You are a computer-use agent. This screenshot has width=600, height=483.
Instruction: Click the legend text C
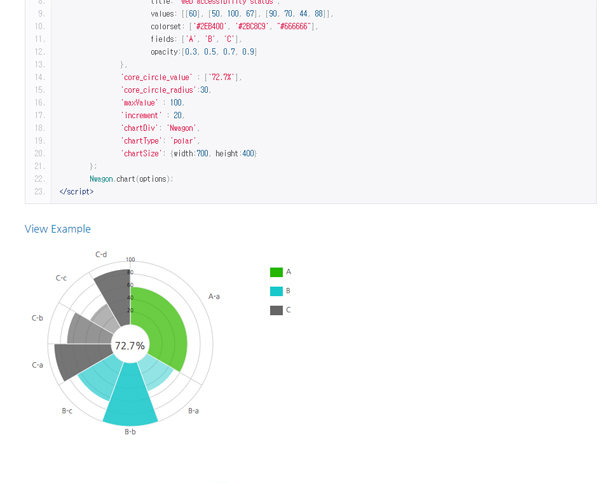coord(289,310)
